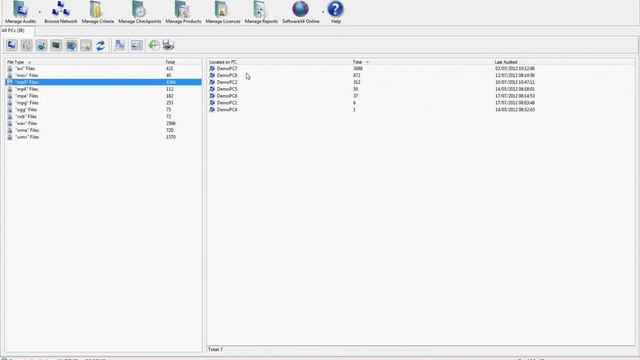Image resolution: width=640 pixels, height=360 pixels.
Task: Click the total 2586 in the wav row
Action: pos(171,123)
